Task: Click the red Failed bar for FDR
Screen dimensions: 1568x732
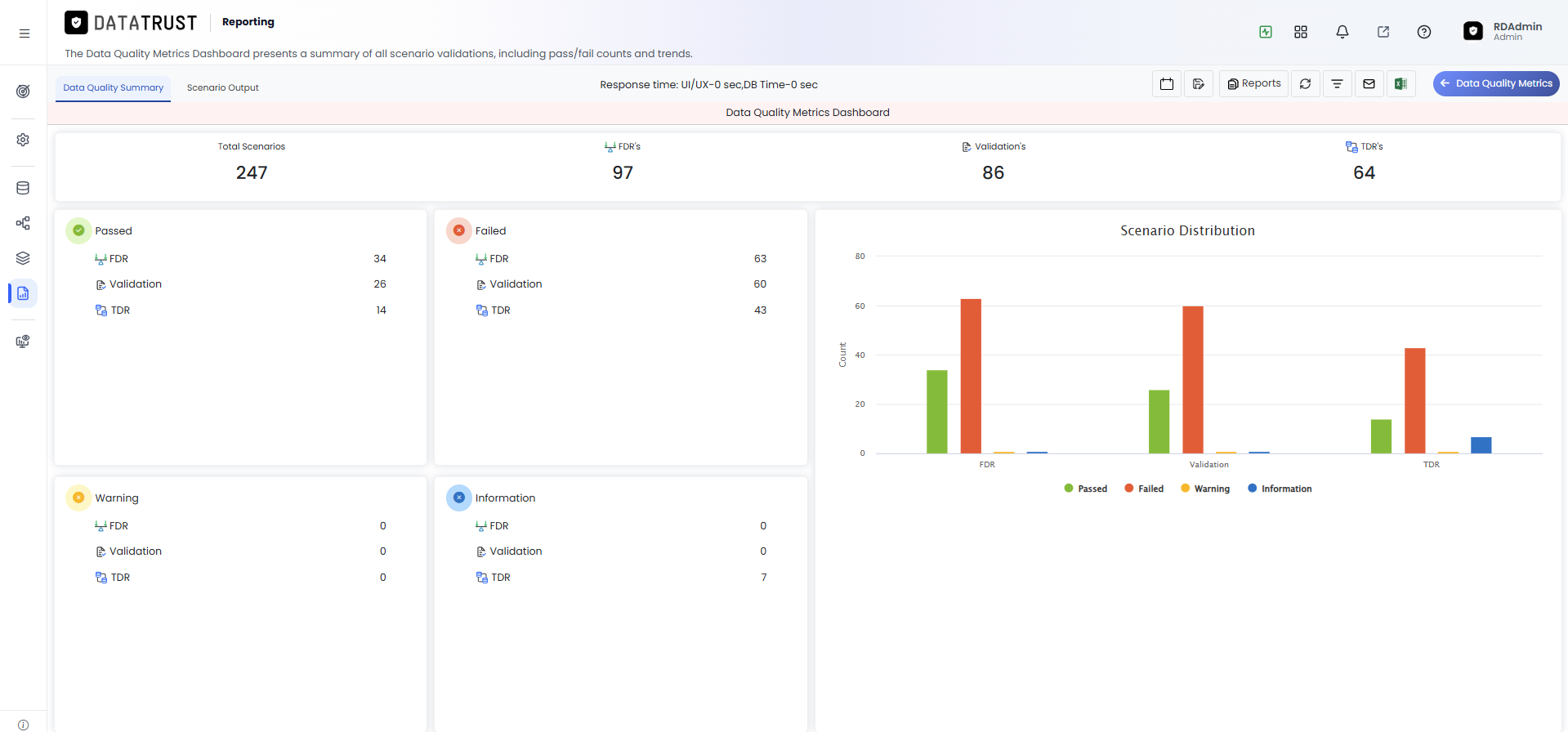Action: tap(971, 376)
